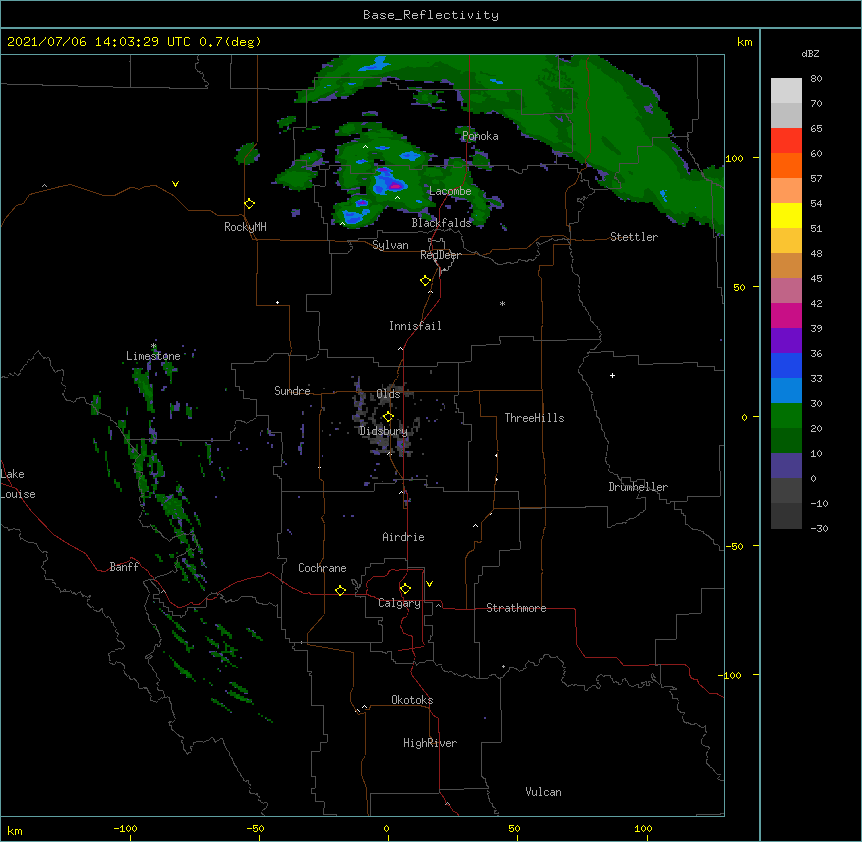Click the RockyMH label

[x=245, y=227]
